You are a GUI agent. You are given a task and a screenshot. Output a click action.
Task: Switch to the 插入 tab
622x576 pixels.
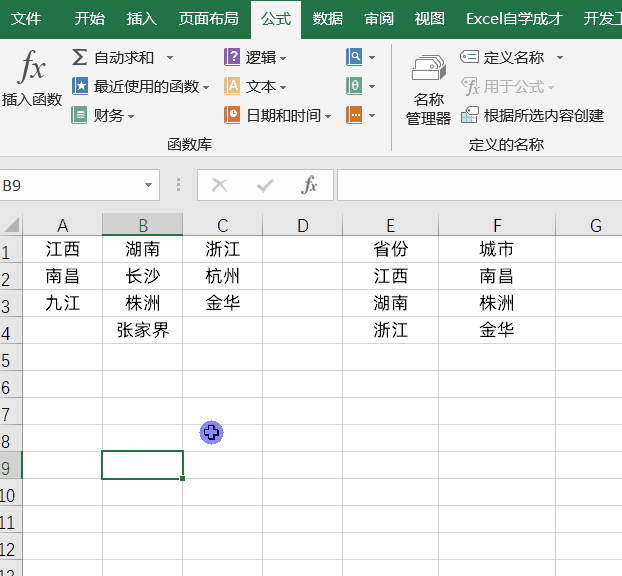pos(142,19)
